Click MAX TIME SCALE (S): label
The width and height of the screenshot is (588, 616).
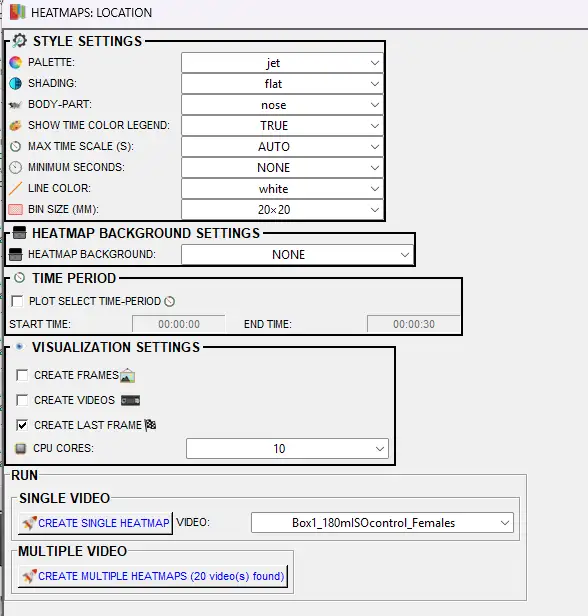[x=81, y=146]
